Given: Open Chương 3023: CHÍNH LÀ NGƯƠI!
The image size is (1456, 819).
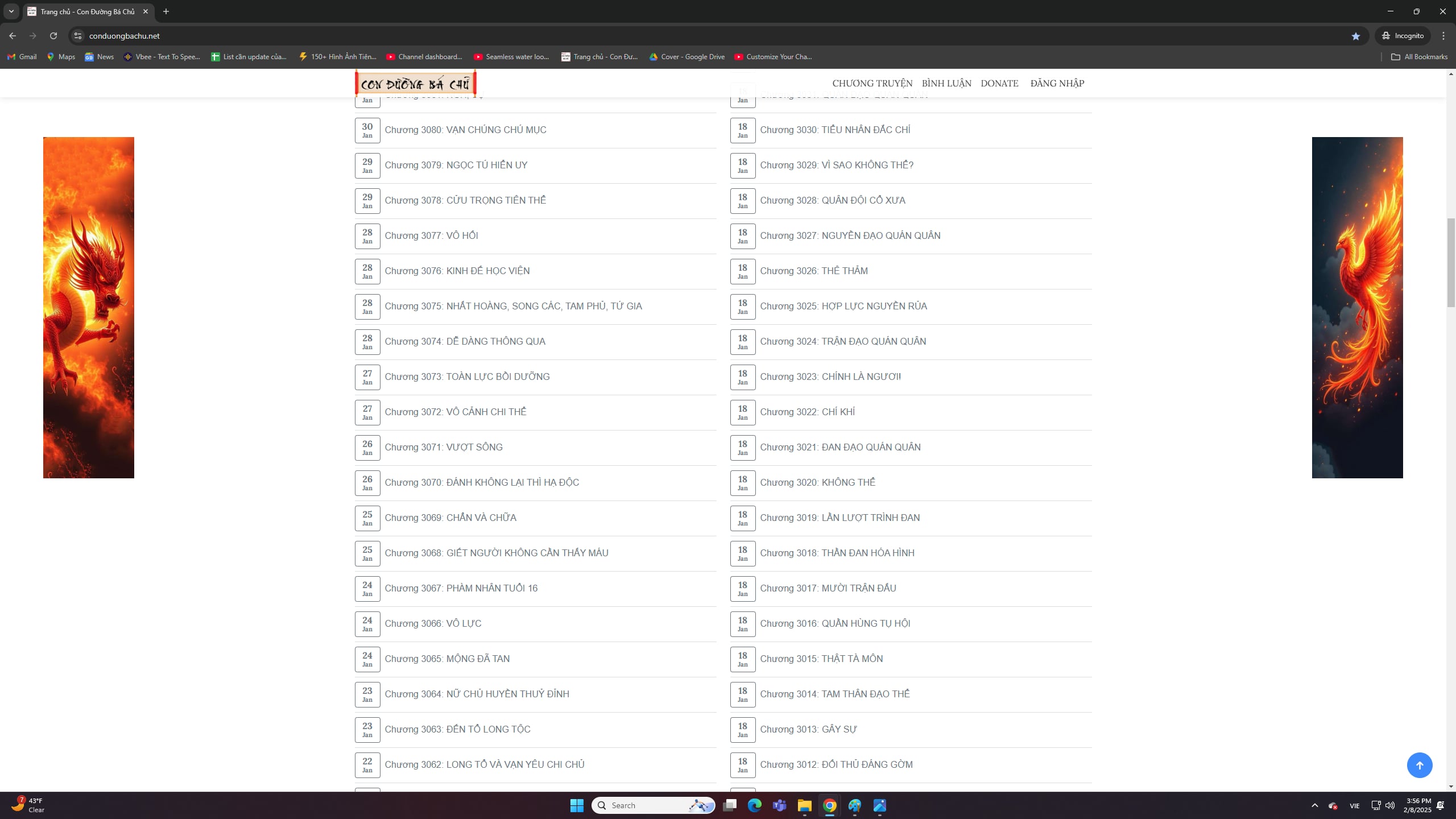Looking at the screenshot, I should 830,377.
